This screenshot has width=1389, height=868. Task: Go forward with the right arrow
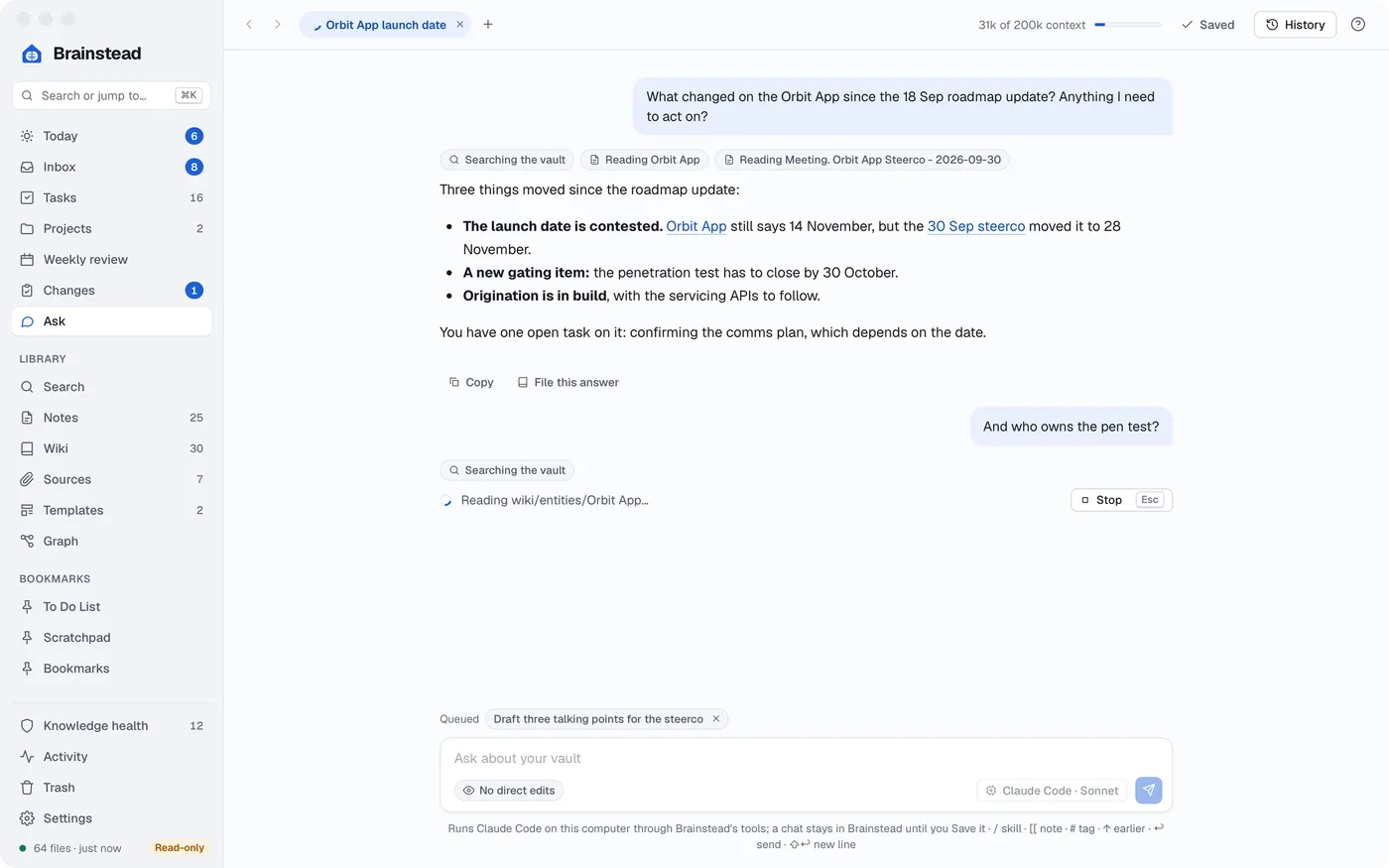278,25
